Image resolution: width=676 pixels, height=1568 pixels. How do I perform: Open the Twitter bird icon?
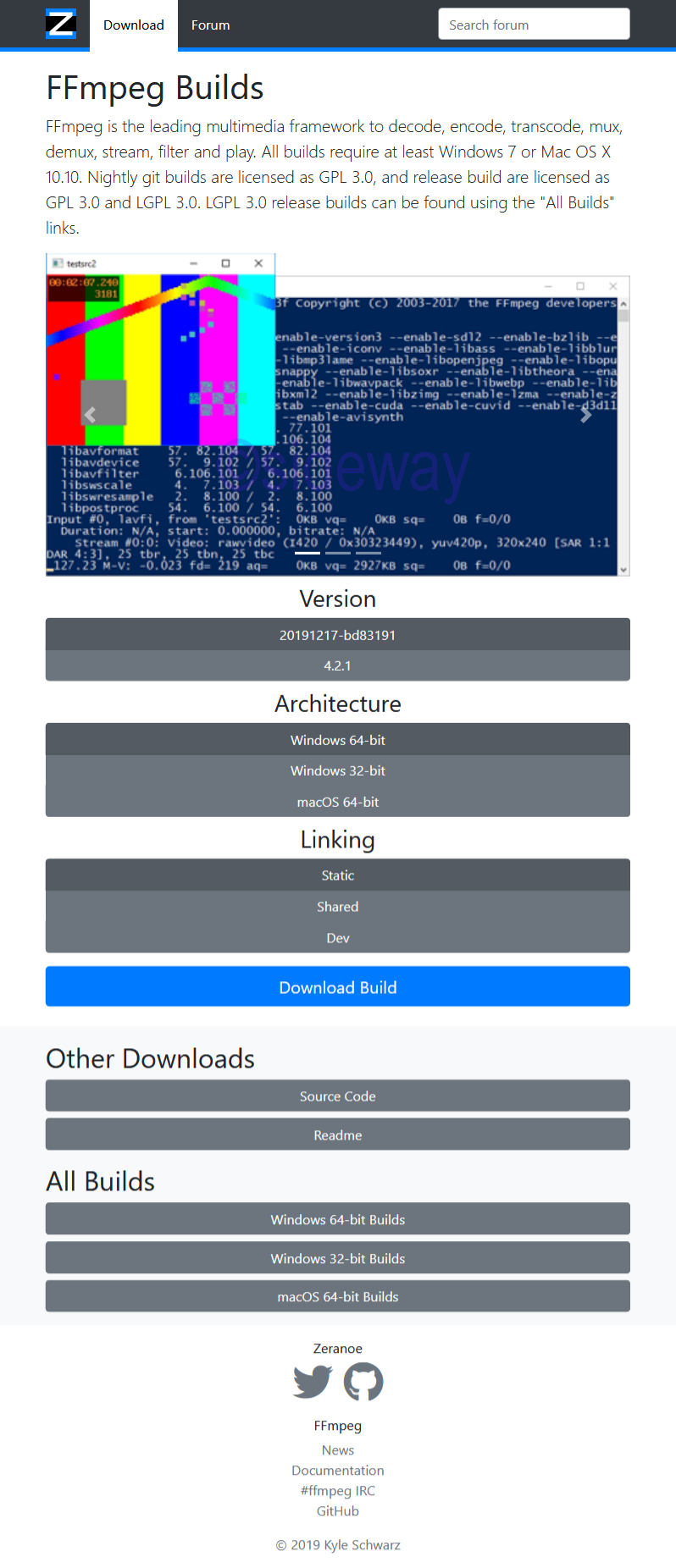pos(313,1382)
